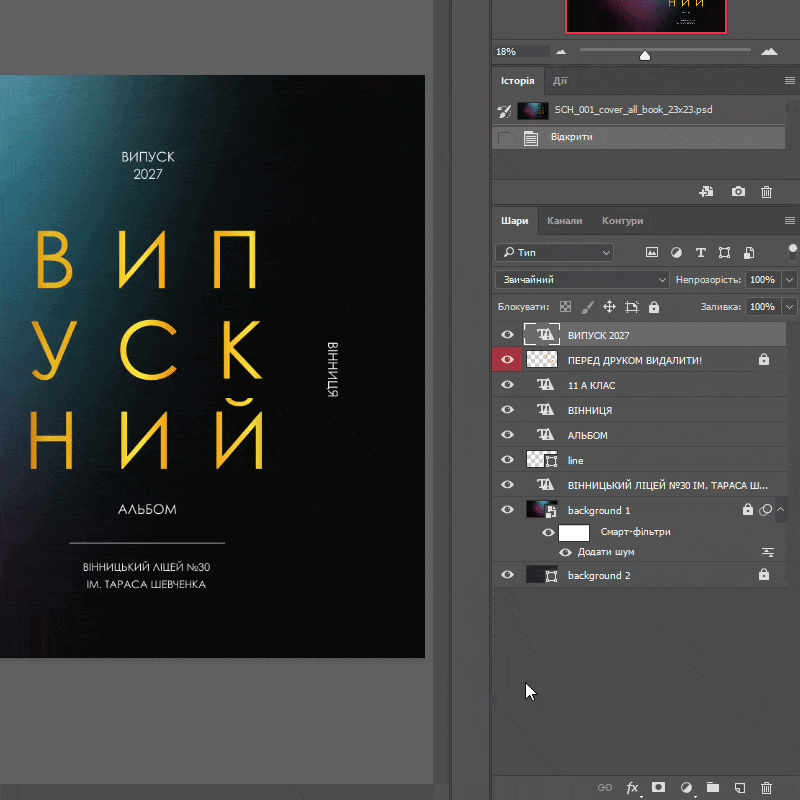
Task: Filter for adjustment layers icon
Action: click(x=677, y=253)
